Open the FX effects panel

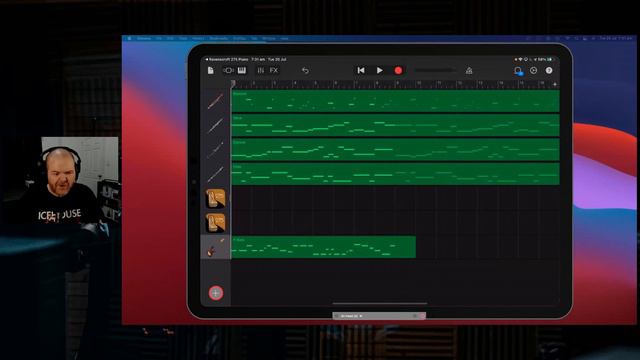pos(274,71)
